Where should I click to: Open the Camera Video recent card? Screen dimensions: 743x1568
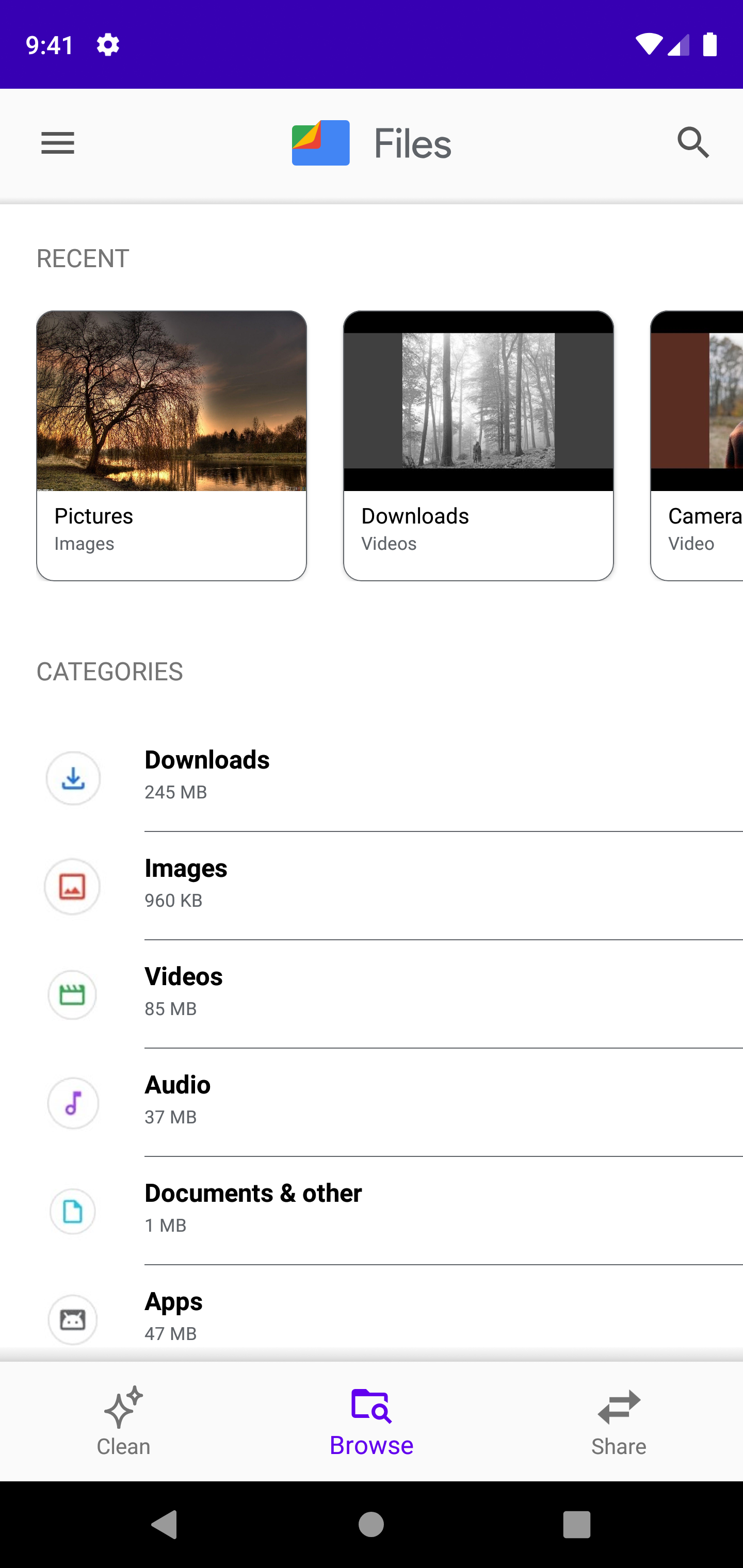tap(697, 445)
